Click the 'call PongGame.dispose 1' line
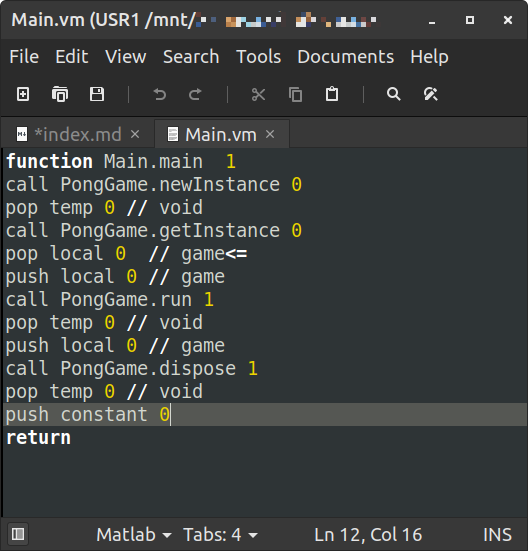This screenshot has height=551, width=528. pyautogui.click(x=132, y=369)
